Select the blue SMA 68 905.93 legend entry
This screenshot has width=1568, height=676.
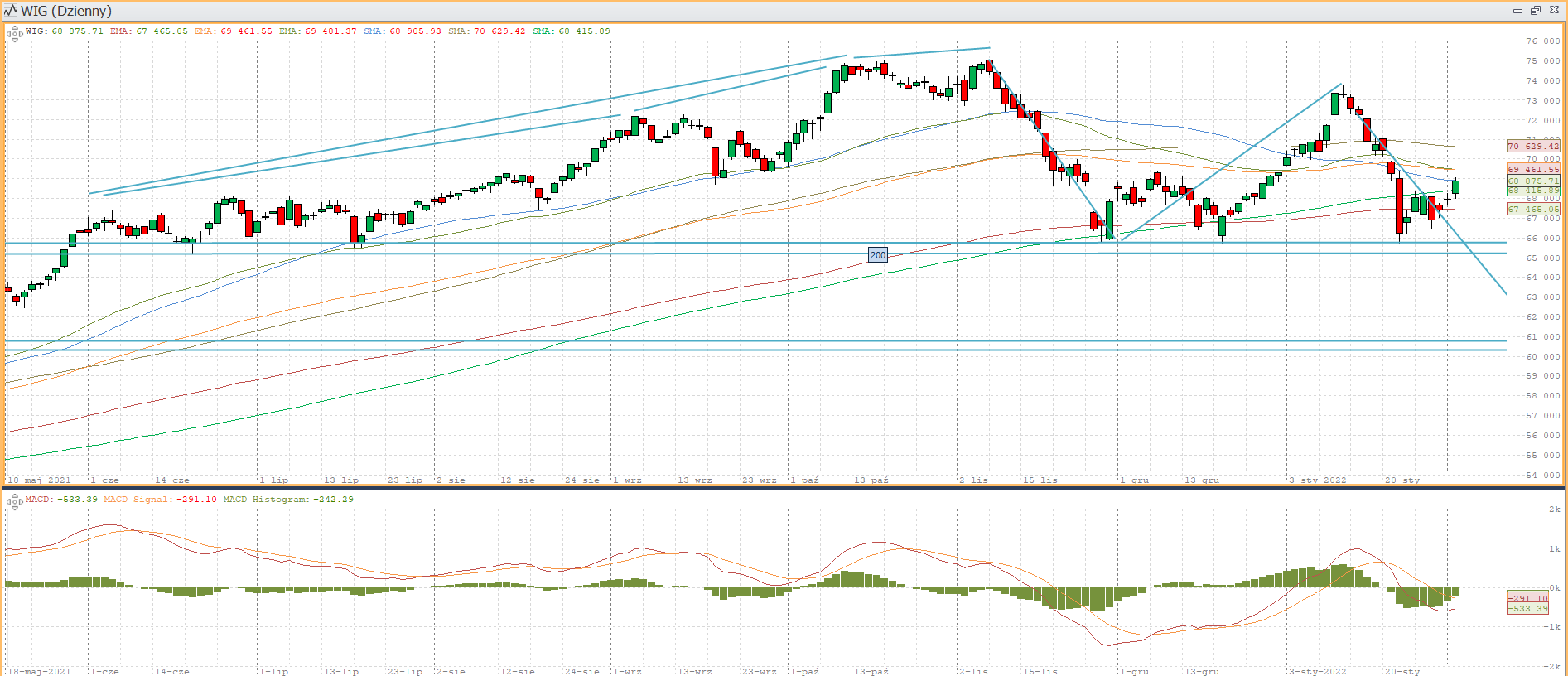pyautogui.click(x=403, y=31)
